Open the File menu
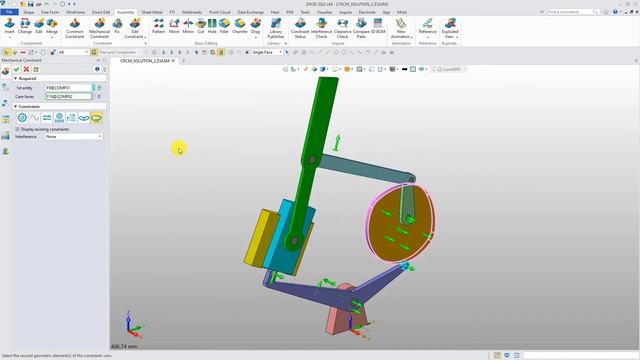 9,12
